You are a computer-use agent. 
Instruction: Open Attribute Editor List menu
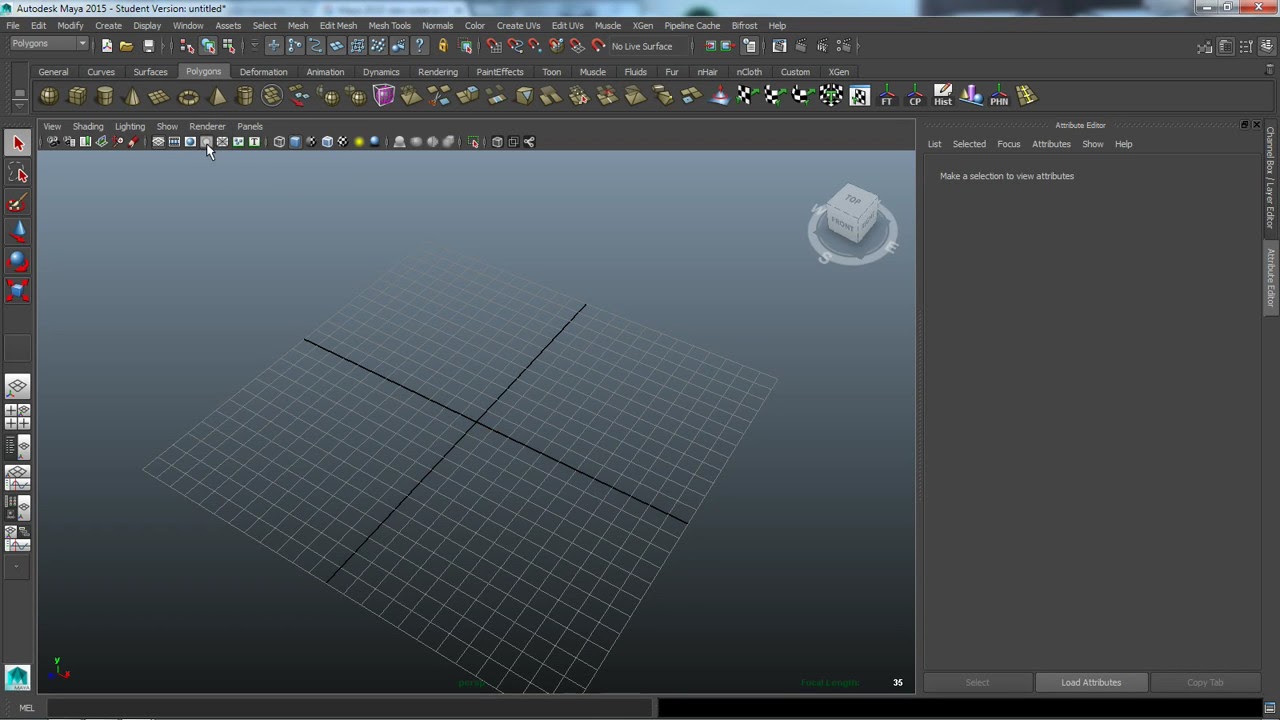(x=934, y=144)
